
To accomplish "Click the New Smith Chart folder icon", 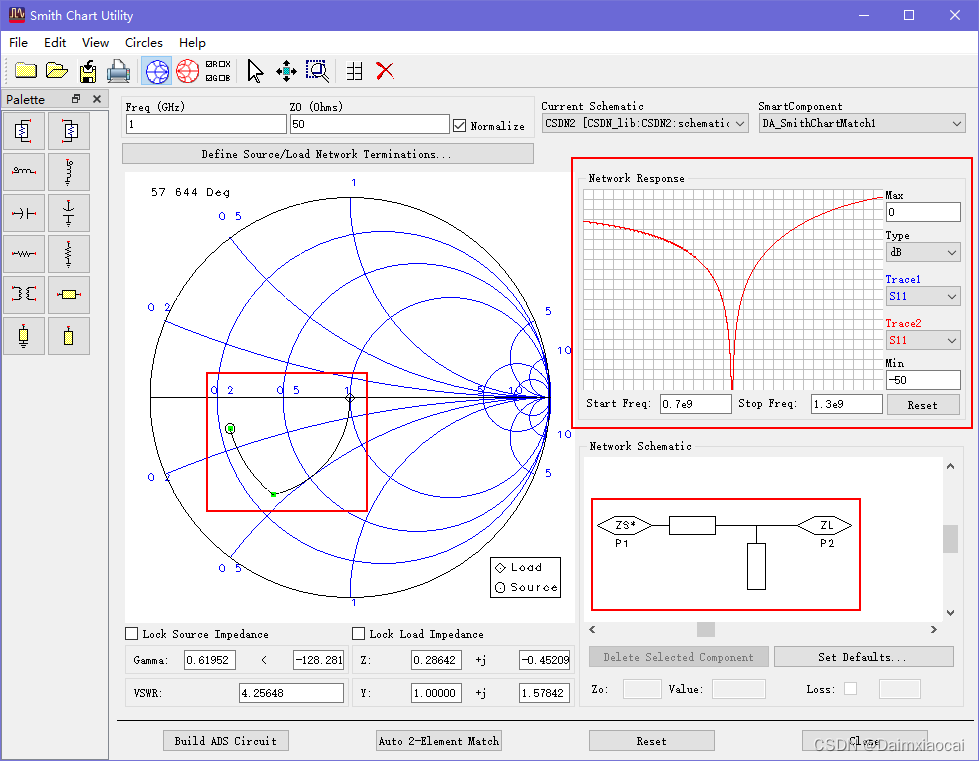I will click(x=26, y=71).
